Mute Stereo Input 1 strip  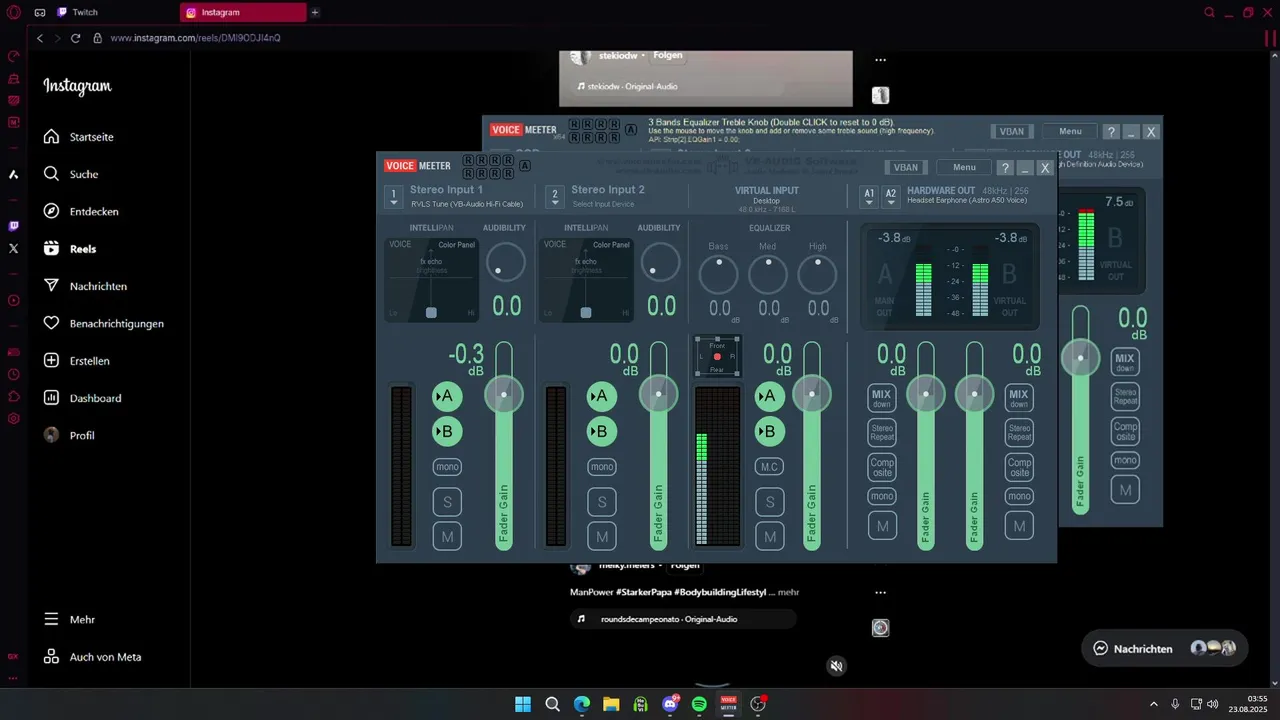click(447, 537)
